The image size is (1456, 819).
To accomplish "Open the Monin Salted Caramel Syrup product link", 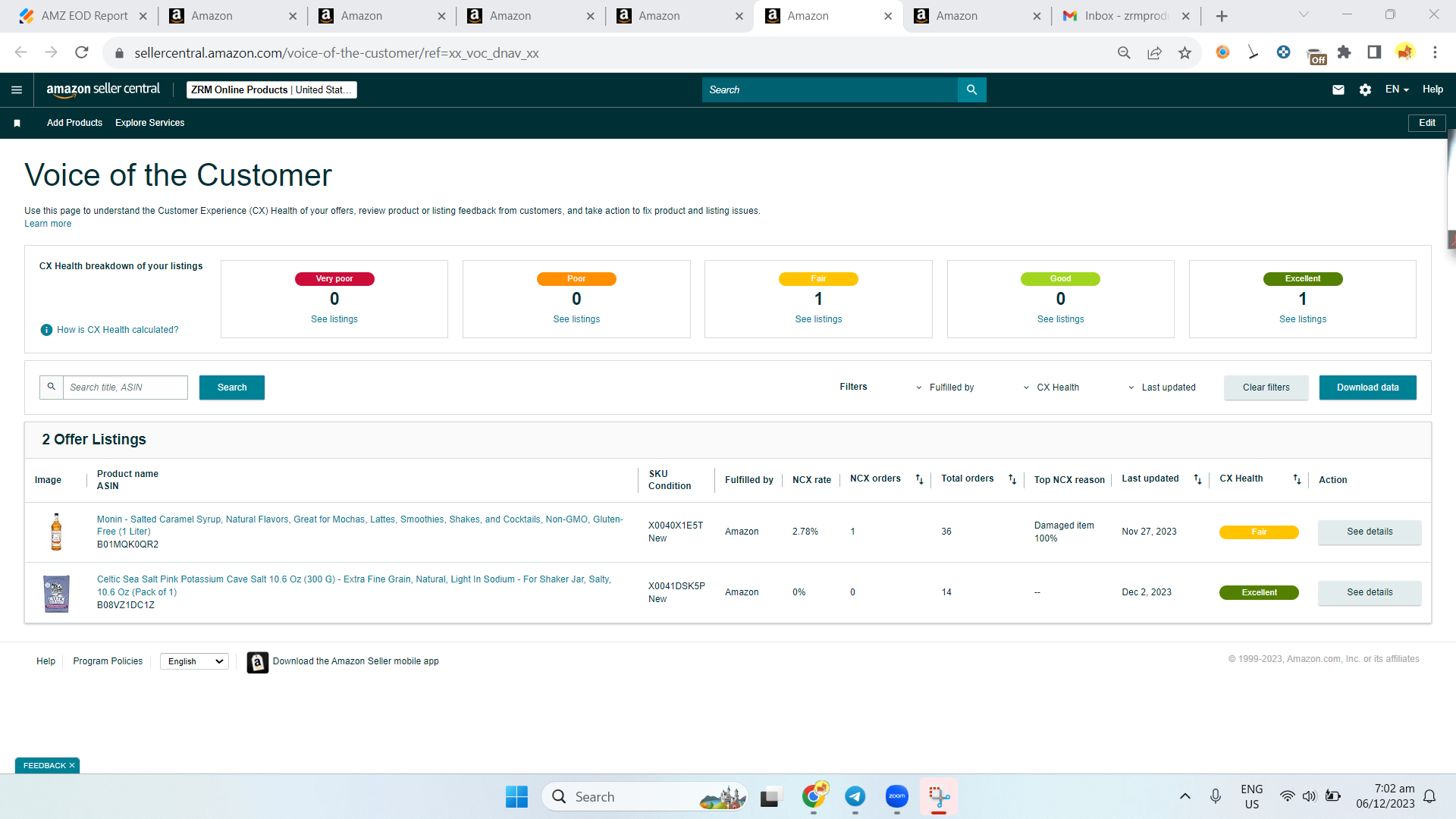I will coord(359,526).
